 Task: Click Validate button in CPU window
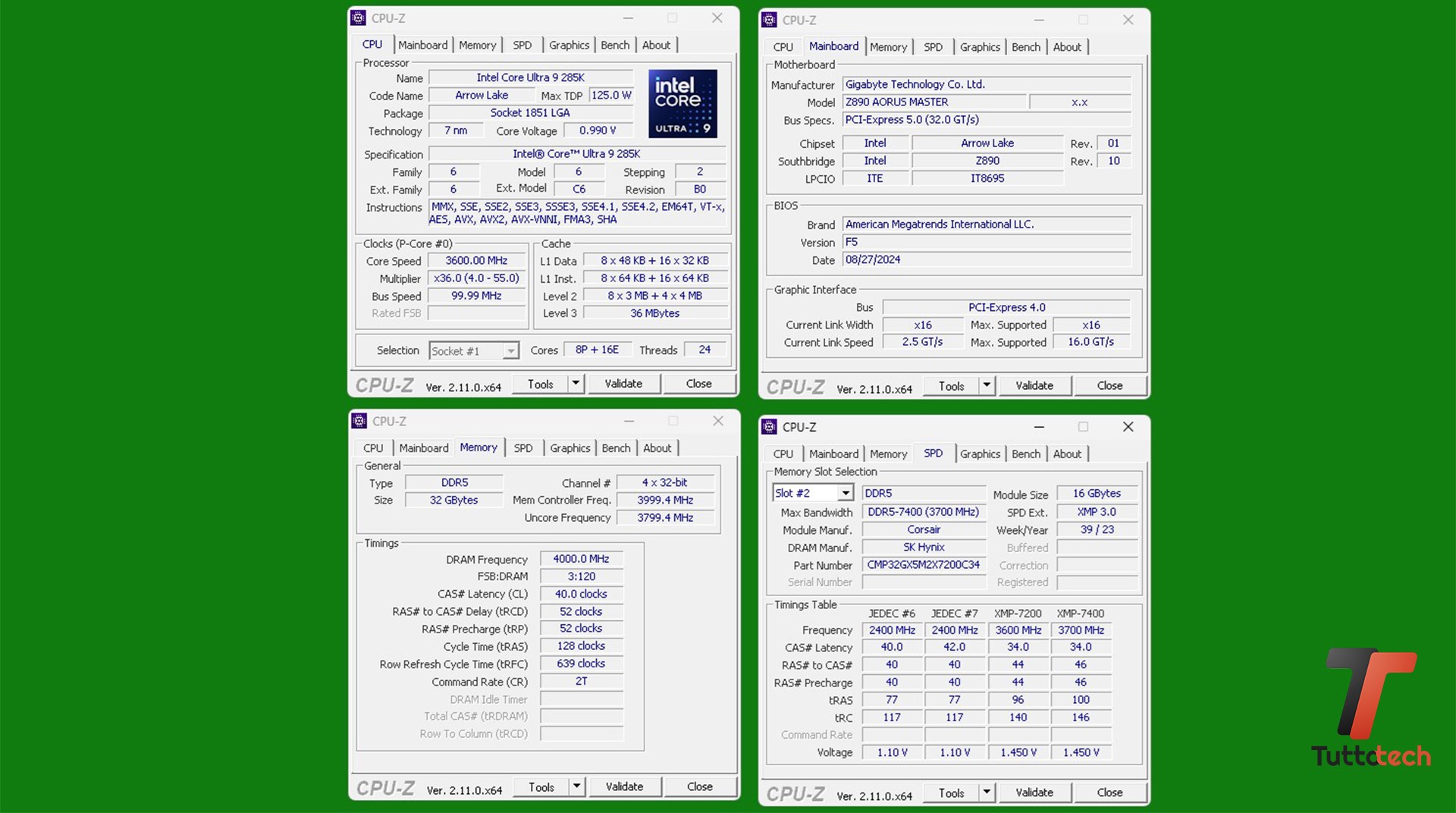623,384
